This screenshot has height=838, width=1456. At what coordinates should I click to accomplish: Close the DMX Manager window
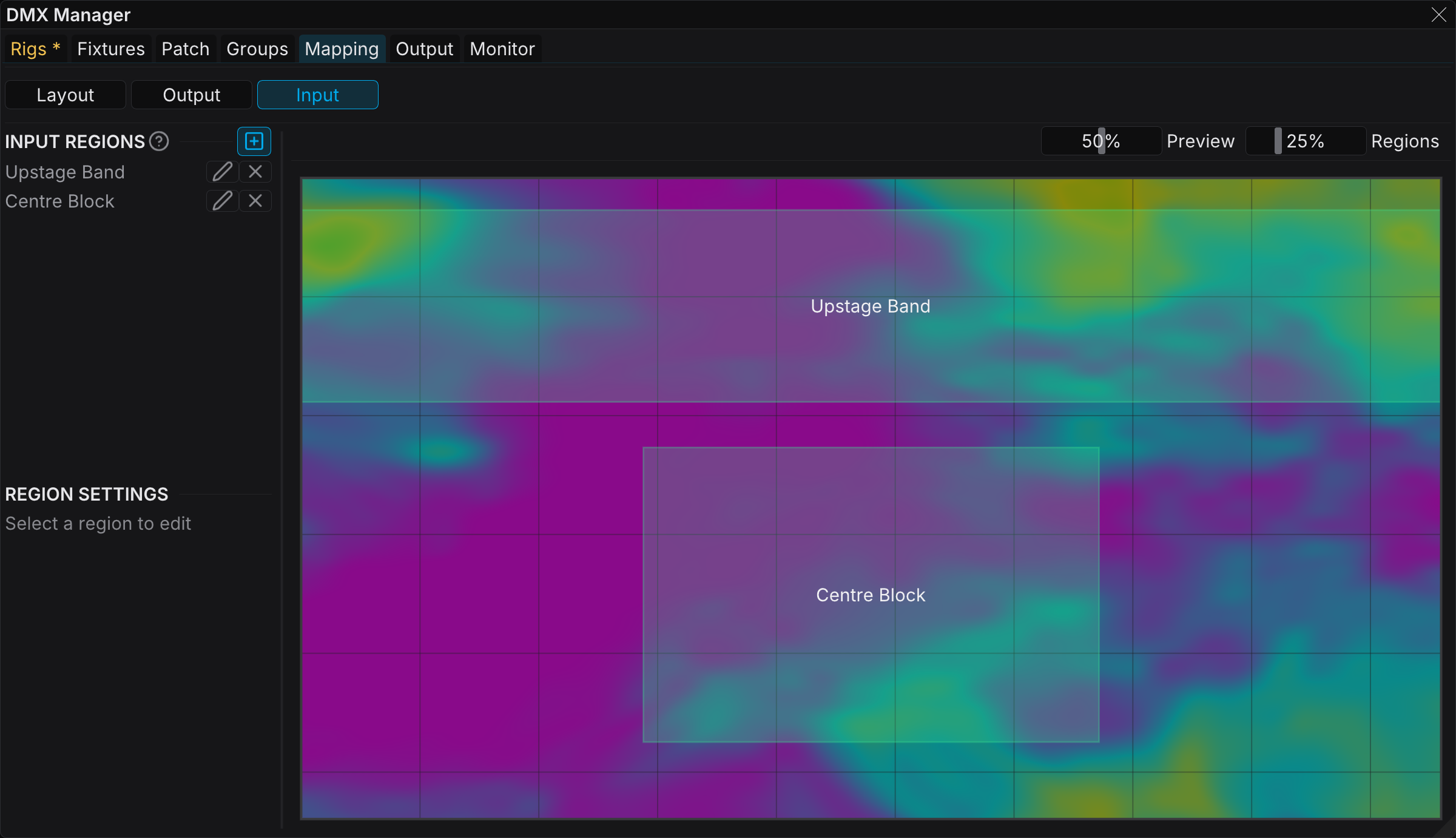[x=1438, y=15]
